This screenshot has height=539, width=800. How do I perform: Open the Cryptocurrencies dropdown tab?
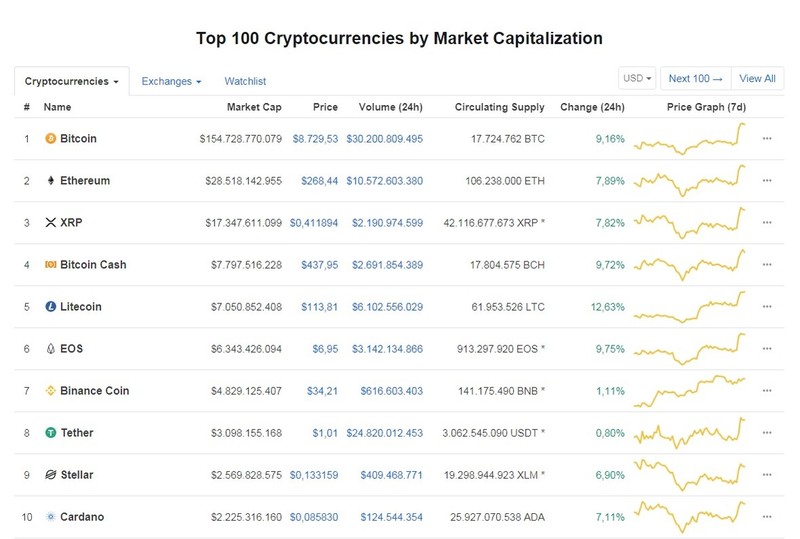click(71, 81)
